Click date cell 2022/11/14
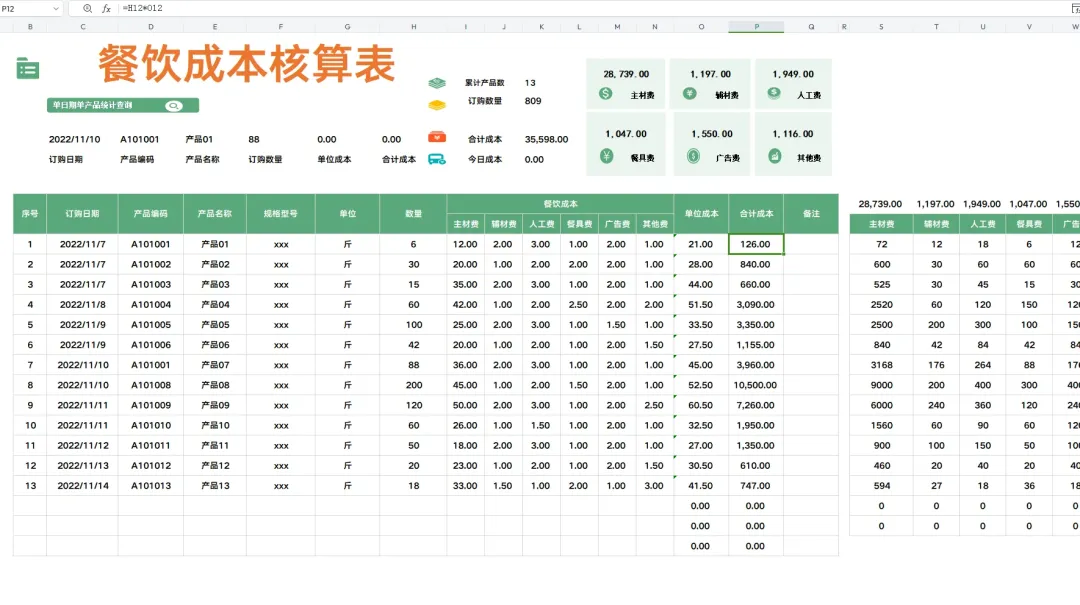 [x=83, y=486]
